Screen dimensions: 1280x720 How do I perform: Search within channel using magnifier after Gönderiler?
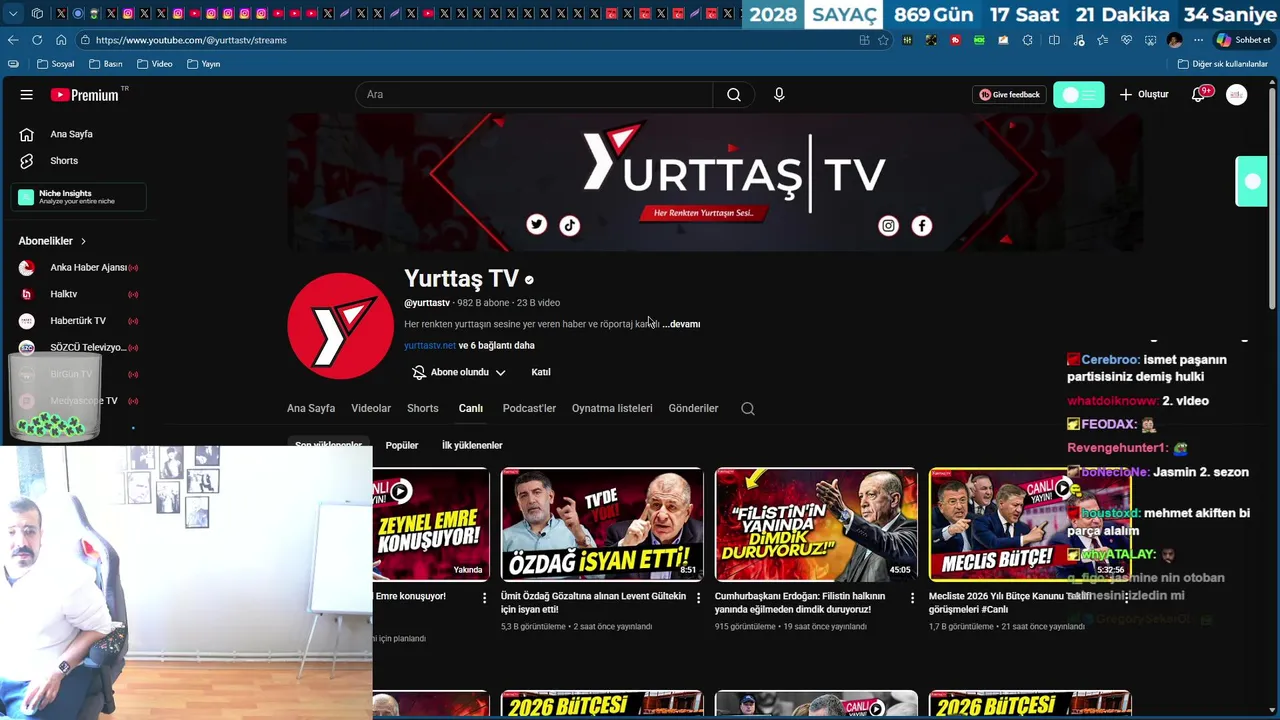[748, 409]
